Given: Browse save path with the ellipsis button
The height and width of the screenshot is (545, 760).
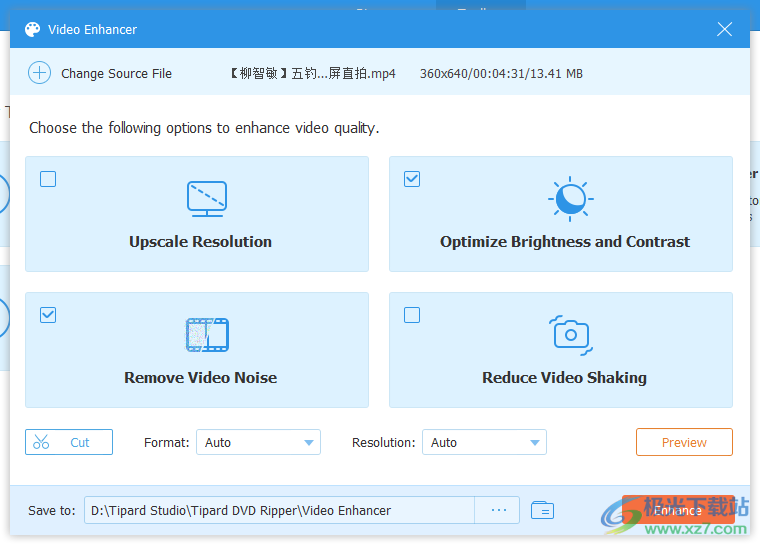Looking at the screenshot, I should (498, 510).
